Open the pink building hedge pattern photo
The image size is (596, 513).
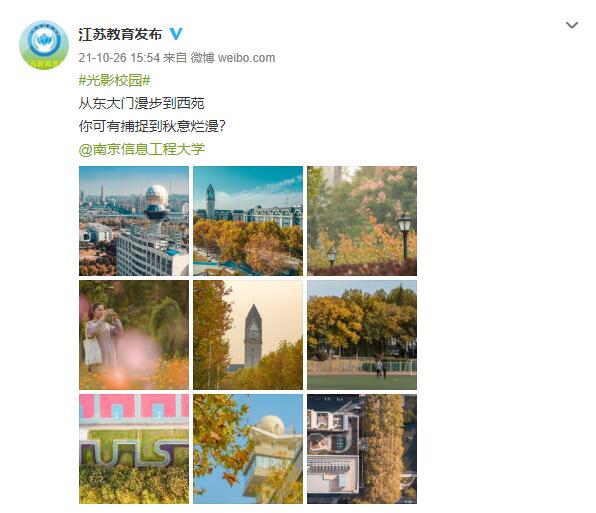(x=134, y=449)
